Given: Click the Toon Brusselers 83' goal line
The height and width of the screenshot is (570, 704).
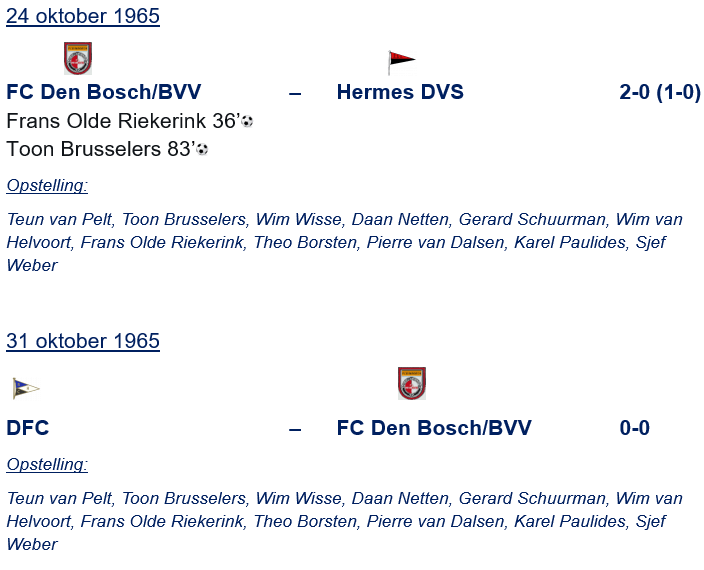Looking at the screenshot, I should 100,149.
